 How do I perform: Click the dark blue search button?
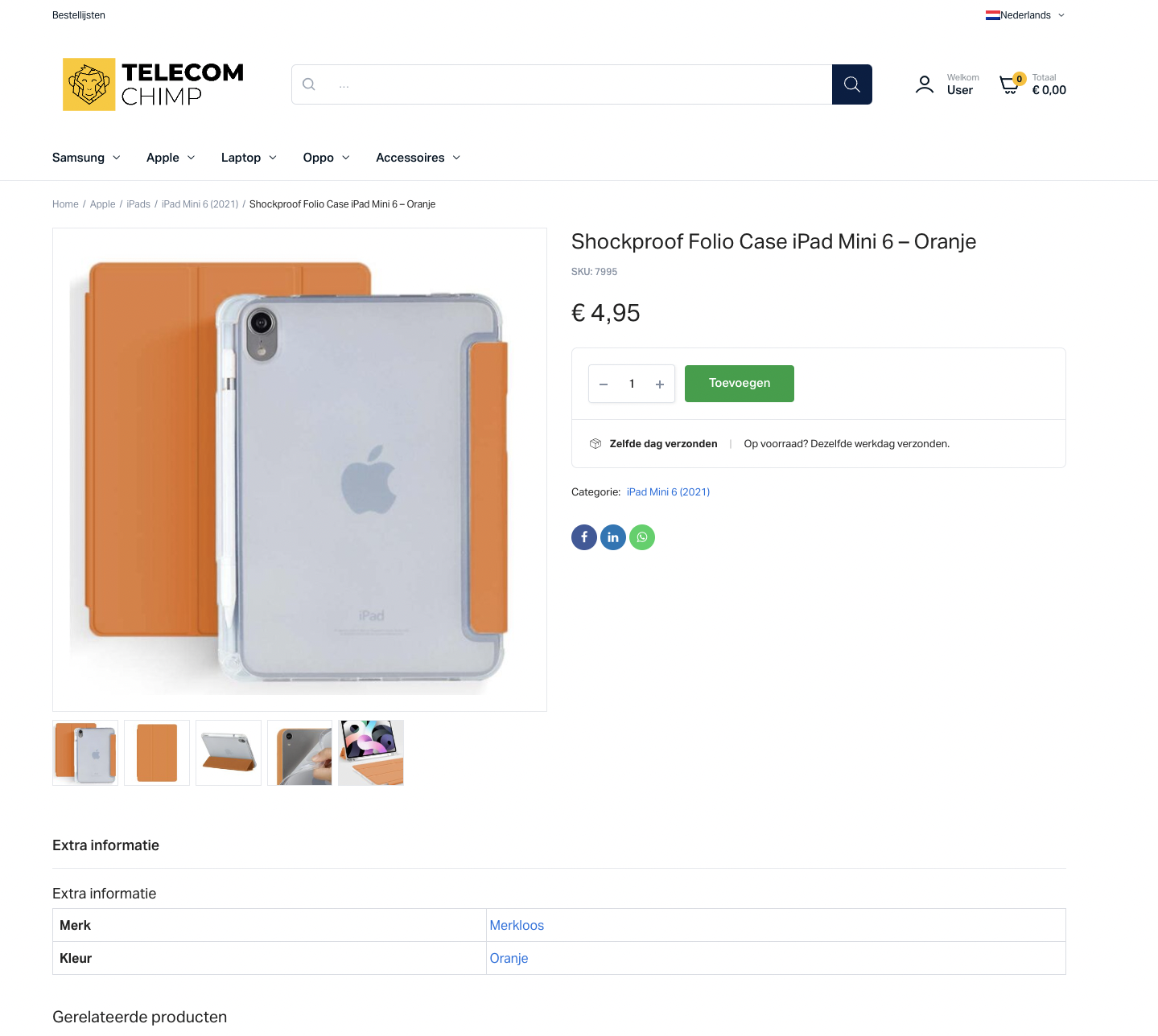[x=851, y=84]
